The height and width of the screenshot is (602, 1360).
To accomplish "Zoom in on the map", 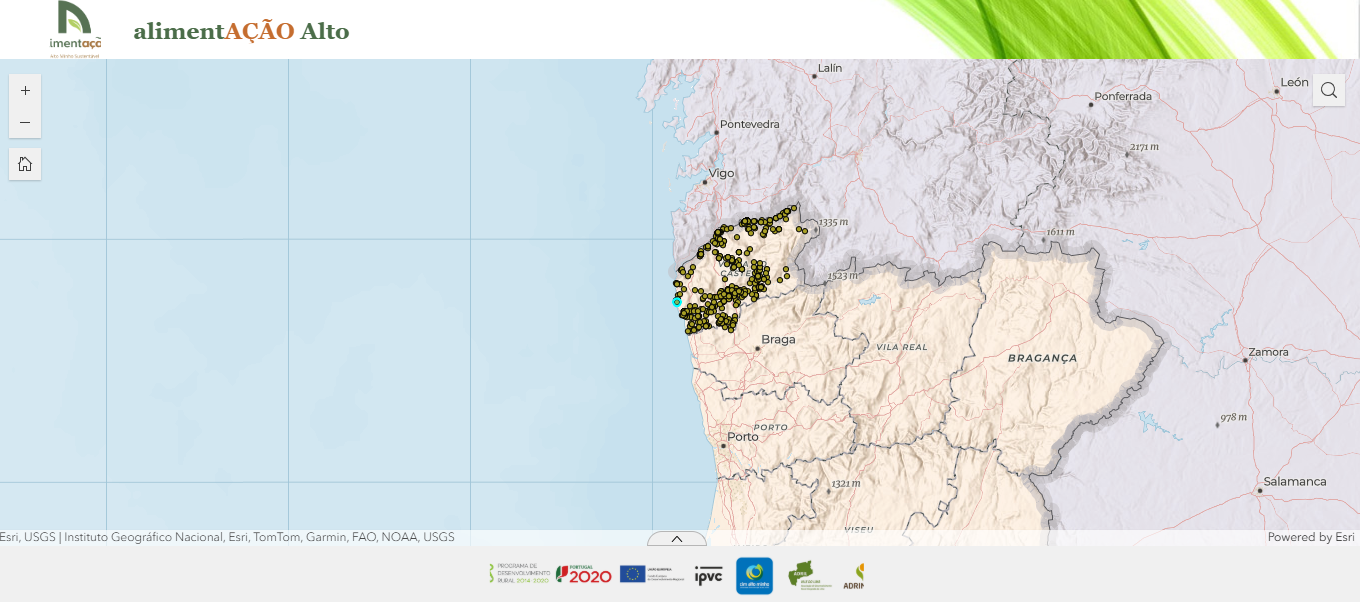I will 25,90.
